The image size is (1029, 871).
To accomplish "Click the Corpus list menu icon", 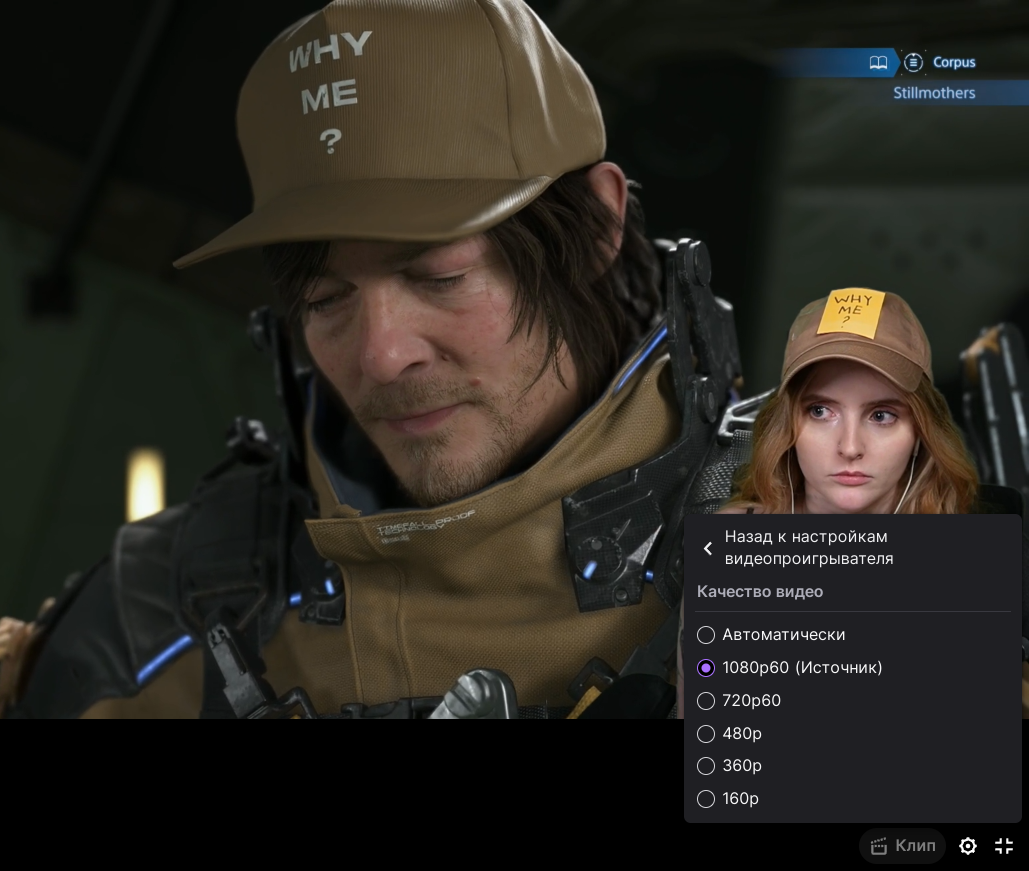I will point(913,62).
